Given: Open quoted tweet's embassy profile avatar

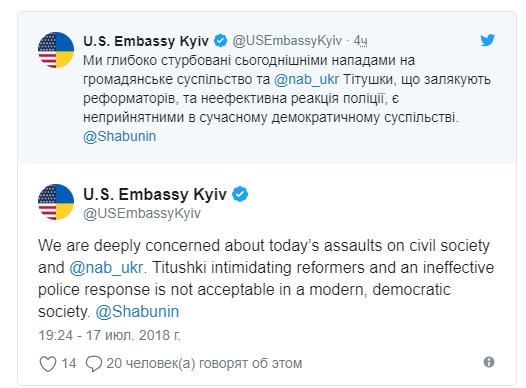Looking at the screenshot, I should point(56,50).
